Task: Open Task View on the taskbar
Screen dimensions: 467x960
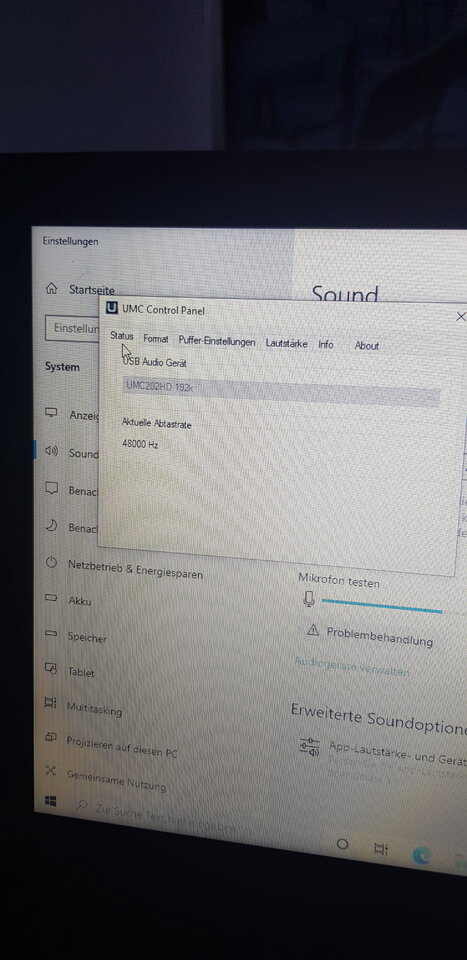Action: (381, 849)
